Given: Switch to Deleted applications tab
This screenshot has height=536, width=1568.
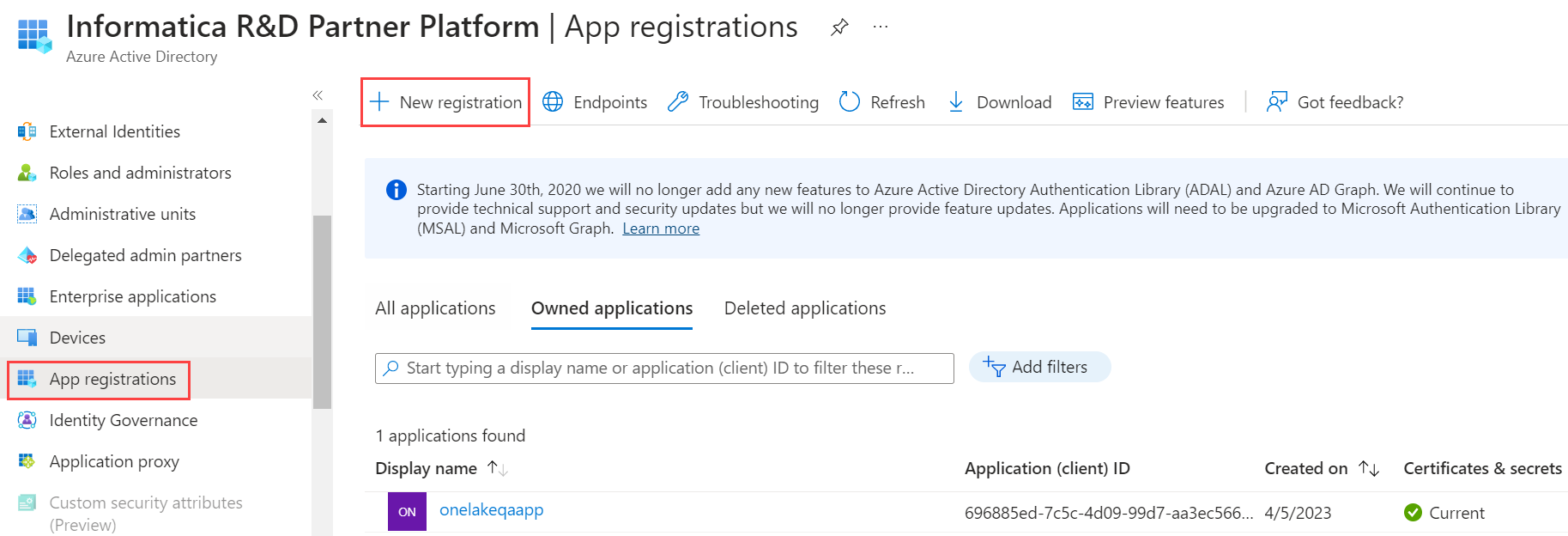Looking at the screenshot, I should pos(805,308).
